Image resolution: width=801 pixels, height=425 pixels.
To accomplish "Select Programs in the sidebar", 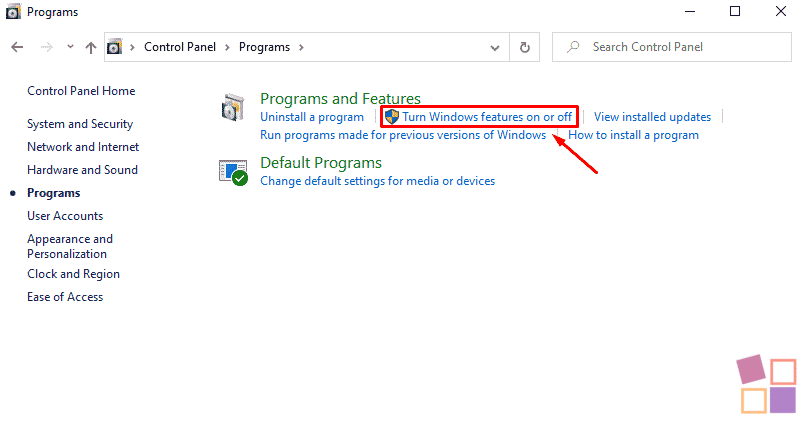I will pyautogui.click(x=54, y=193).
